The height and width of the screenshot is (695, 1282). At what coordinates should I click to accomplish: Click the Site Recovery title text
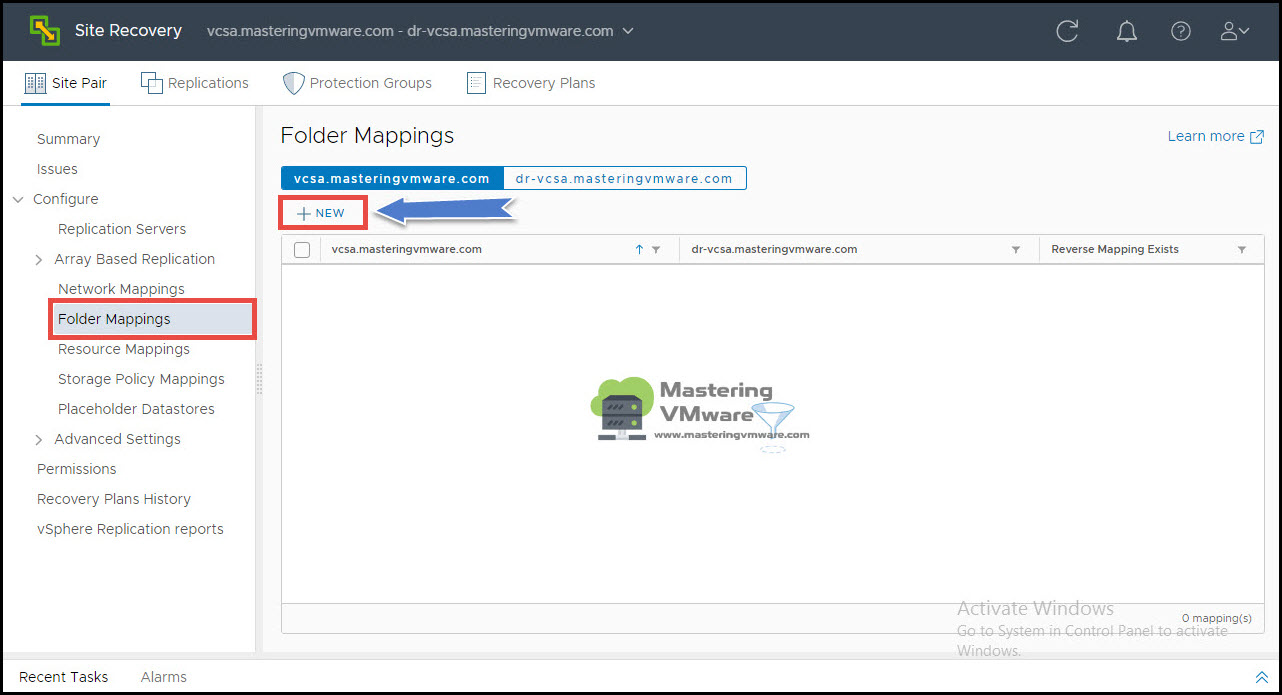pos(128,31)
